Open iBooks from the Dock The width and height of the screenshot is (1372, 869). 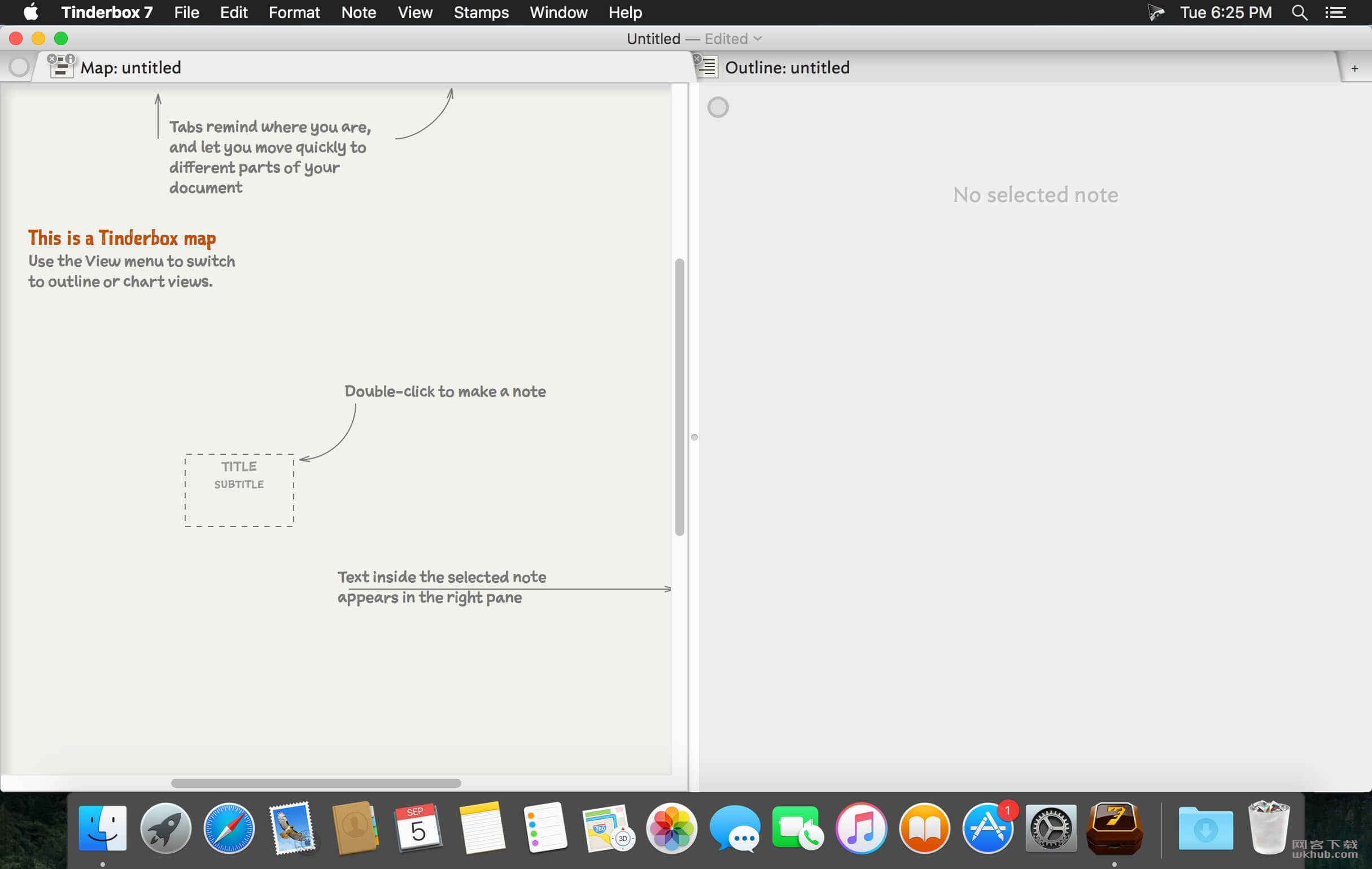coord(924,828)
